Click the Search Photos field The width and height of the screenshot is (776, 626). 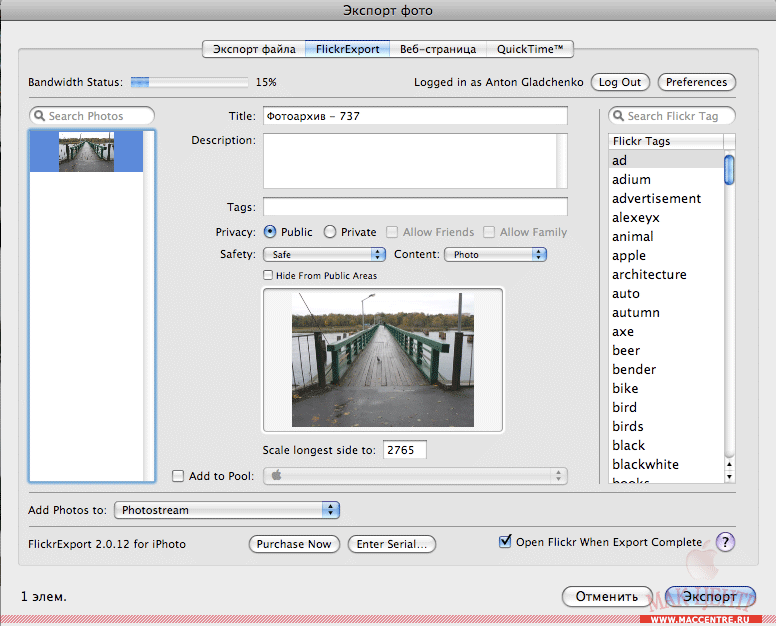[x=92, y=116]
